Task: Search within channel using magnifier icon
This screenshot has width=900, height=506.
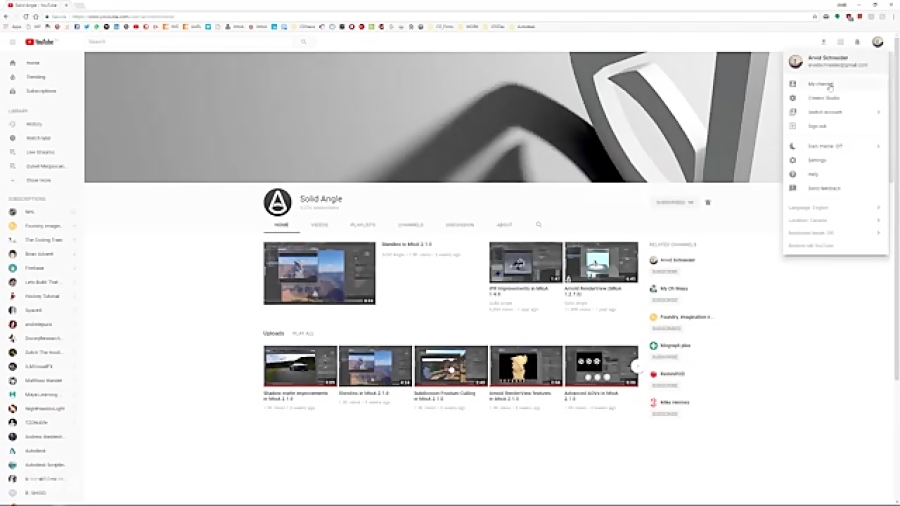Action: (538, 225)
